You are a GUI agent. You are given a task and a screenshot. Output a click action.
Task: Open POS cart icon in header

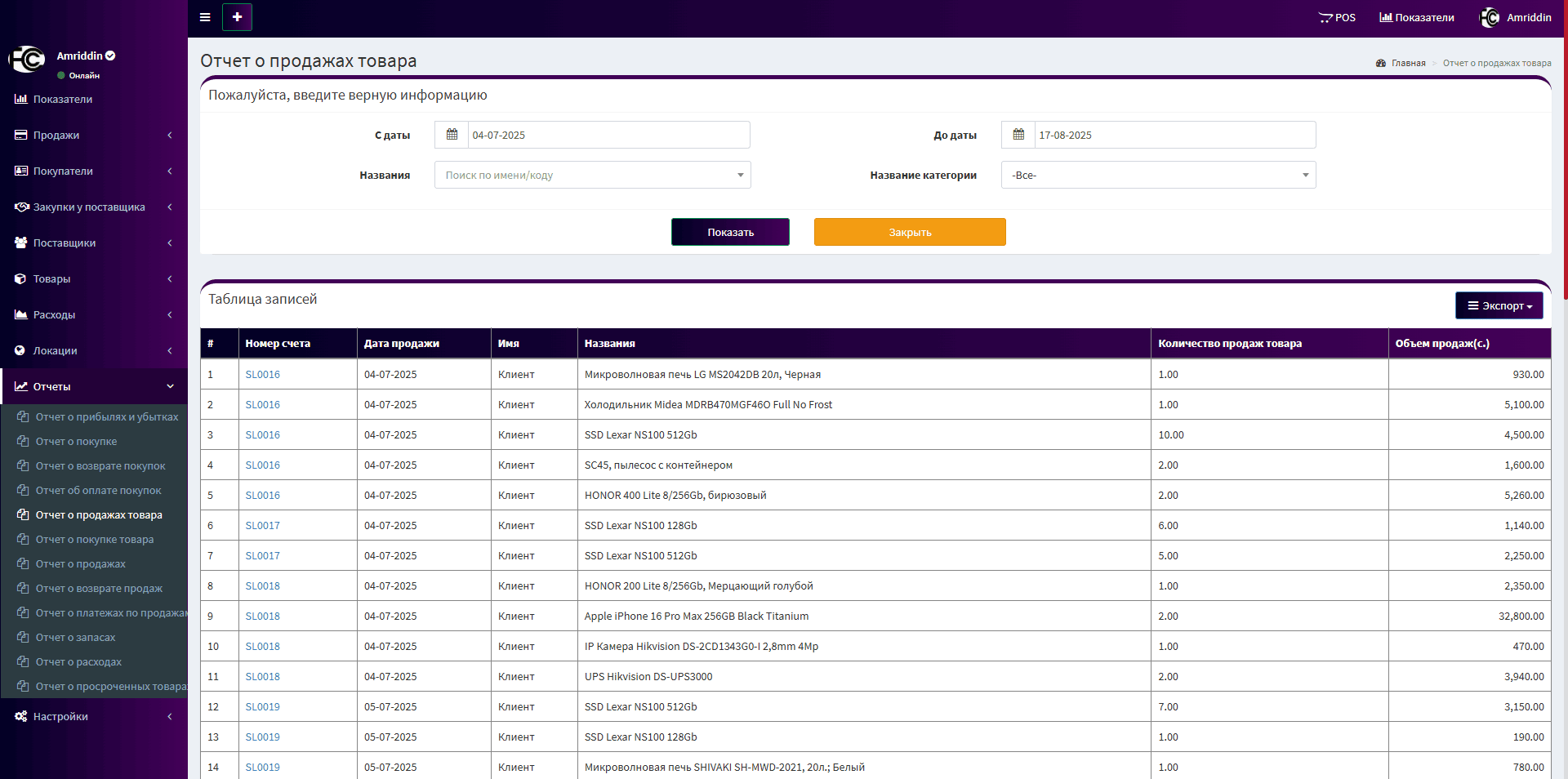tap(1325, 18)
